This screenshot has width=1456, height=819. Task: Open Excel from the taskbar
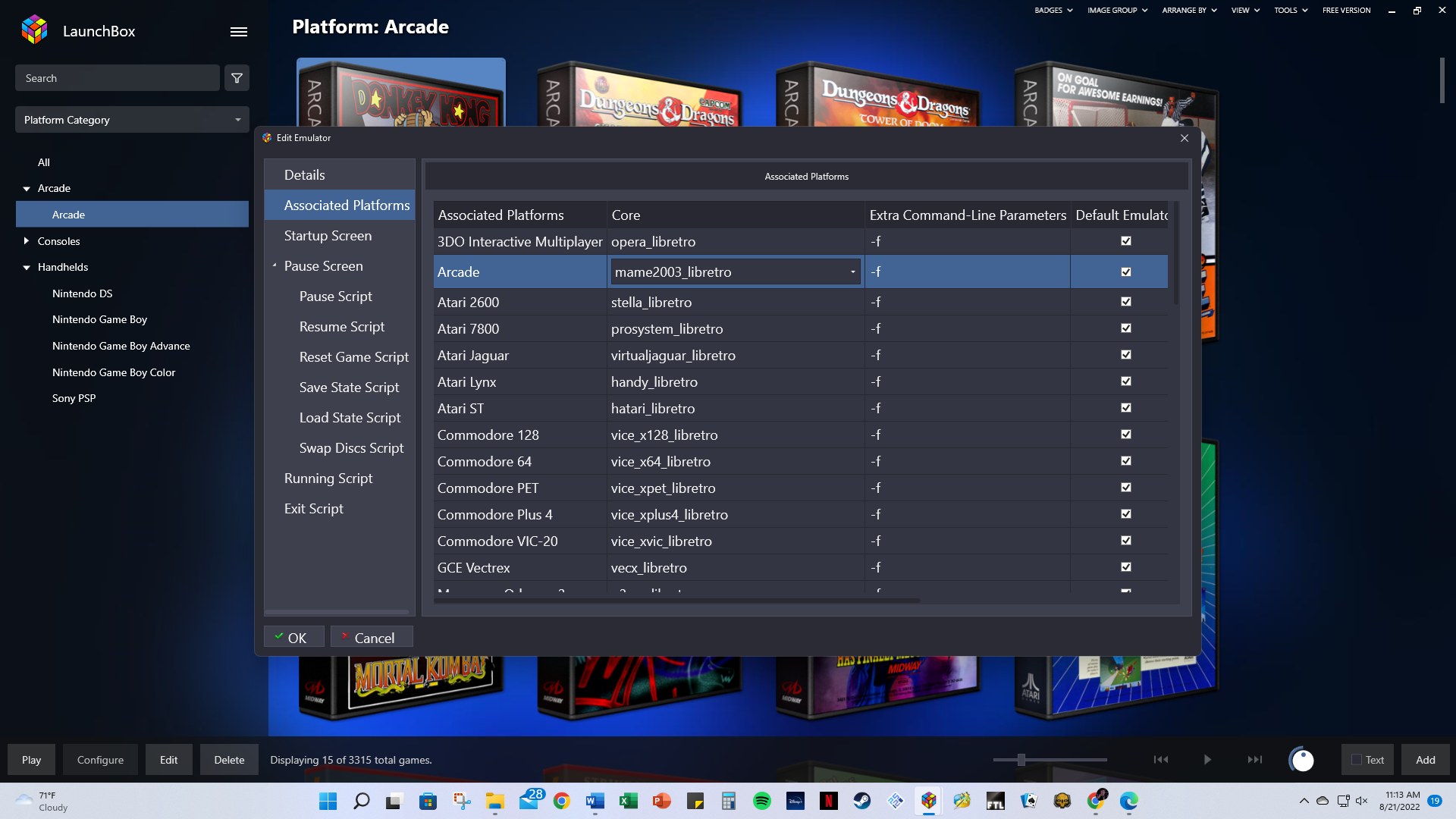click(628, 801)
